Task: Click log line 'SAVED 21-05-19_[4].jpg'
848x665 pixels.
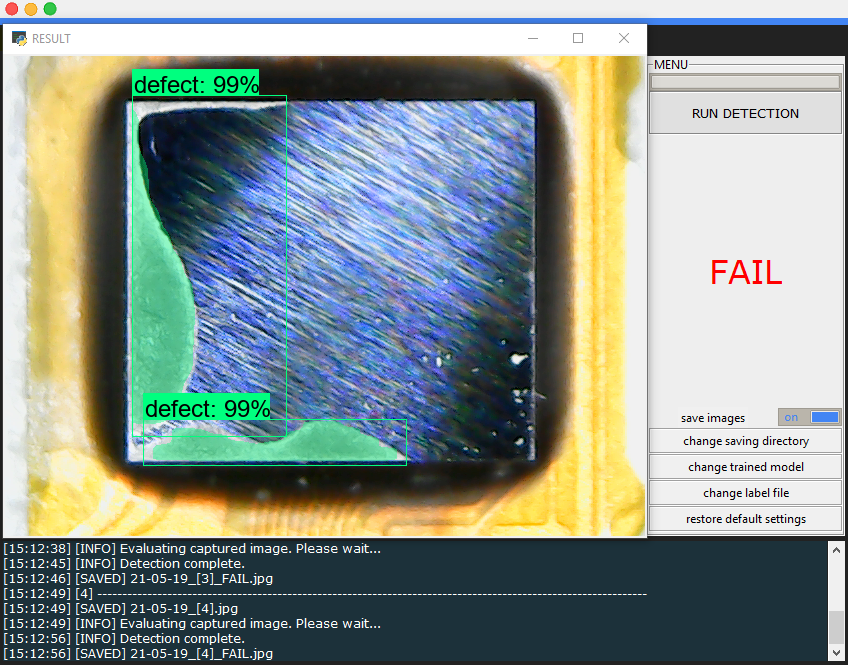Action: tap(121, 609)
